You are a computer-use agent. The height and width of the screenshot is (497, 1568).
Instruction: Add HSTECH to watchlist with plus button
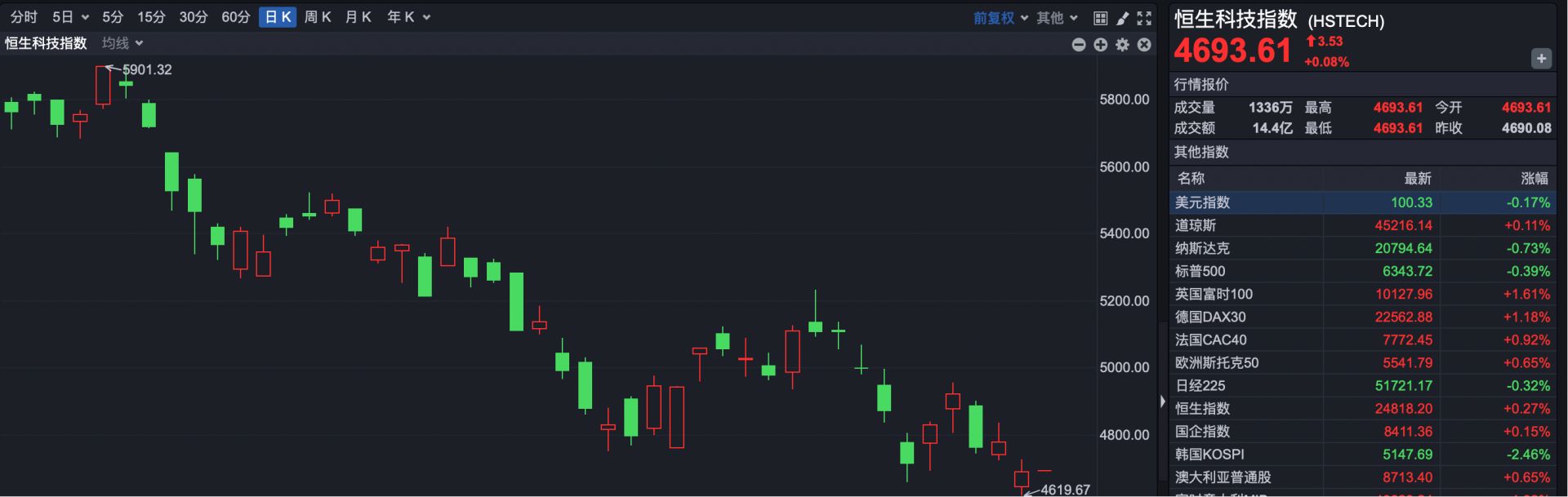tap(1541, 59)
